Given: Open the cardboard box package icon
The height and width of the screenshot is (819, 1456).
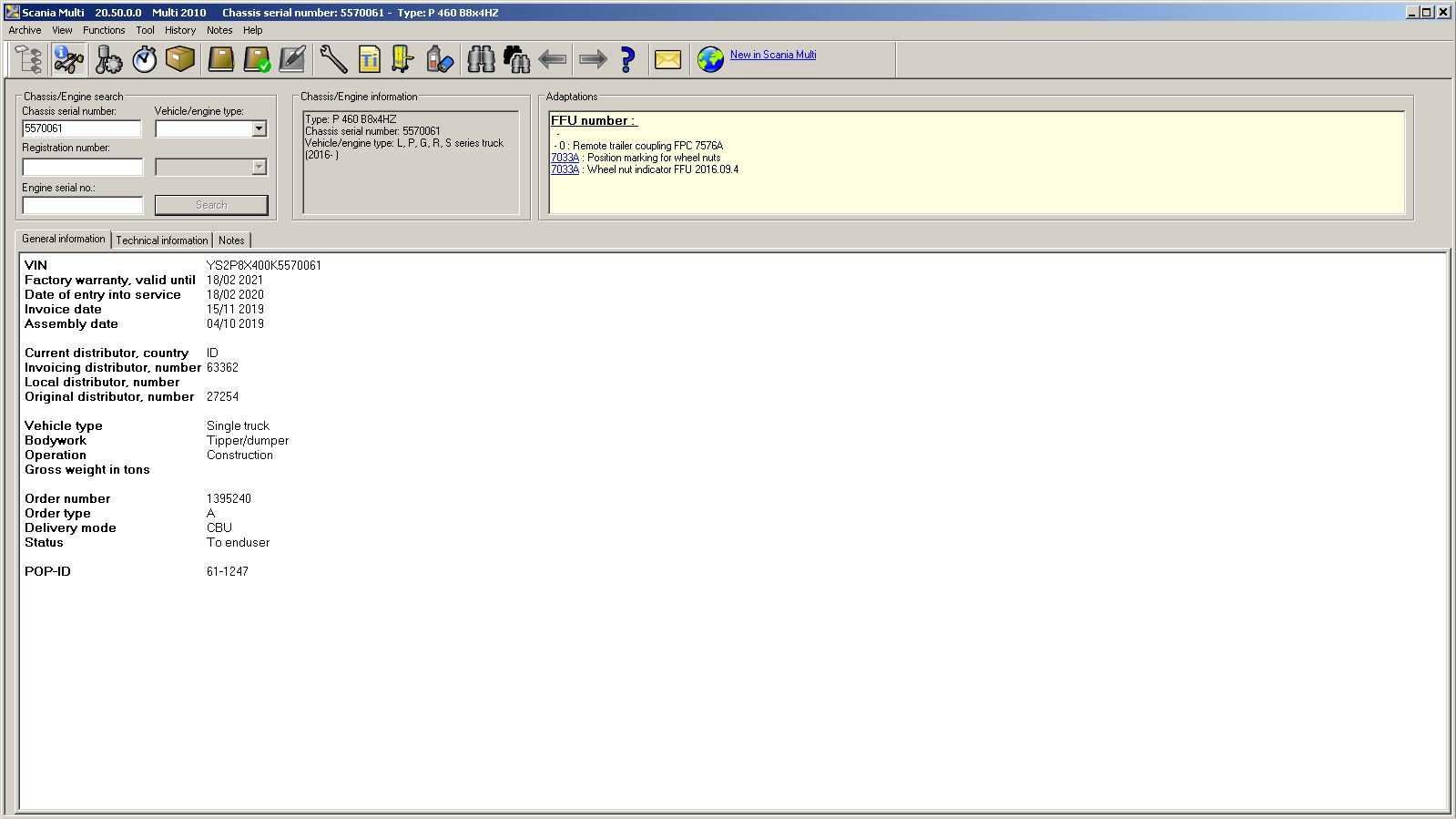Looking at the screenshot, I should pos(180,60).
